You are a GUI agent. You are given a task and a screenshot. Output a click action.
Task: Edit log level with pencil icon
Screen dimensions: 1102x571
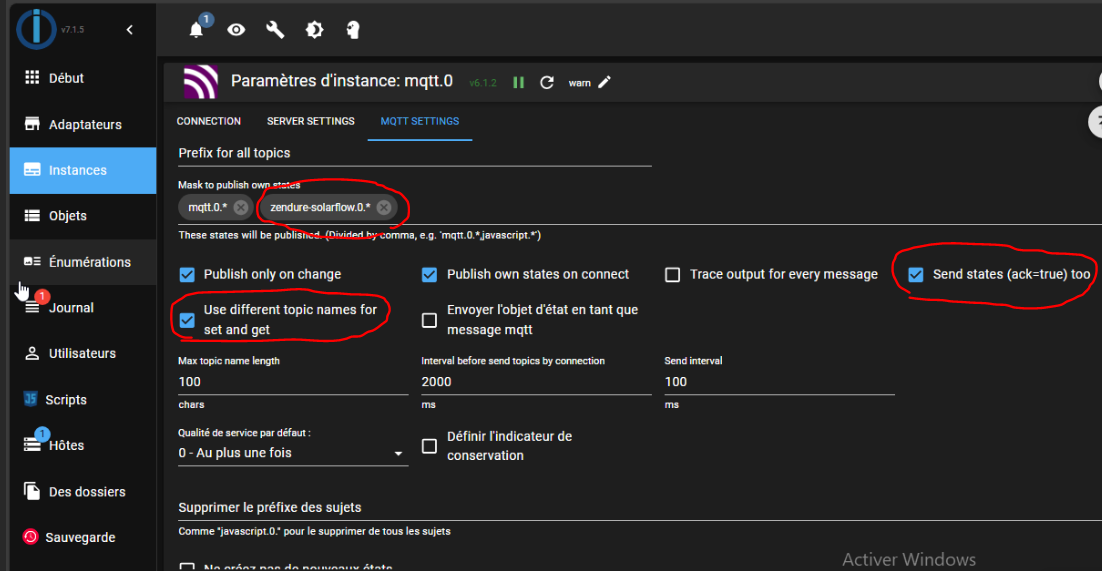click(x=604, y=82)
